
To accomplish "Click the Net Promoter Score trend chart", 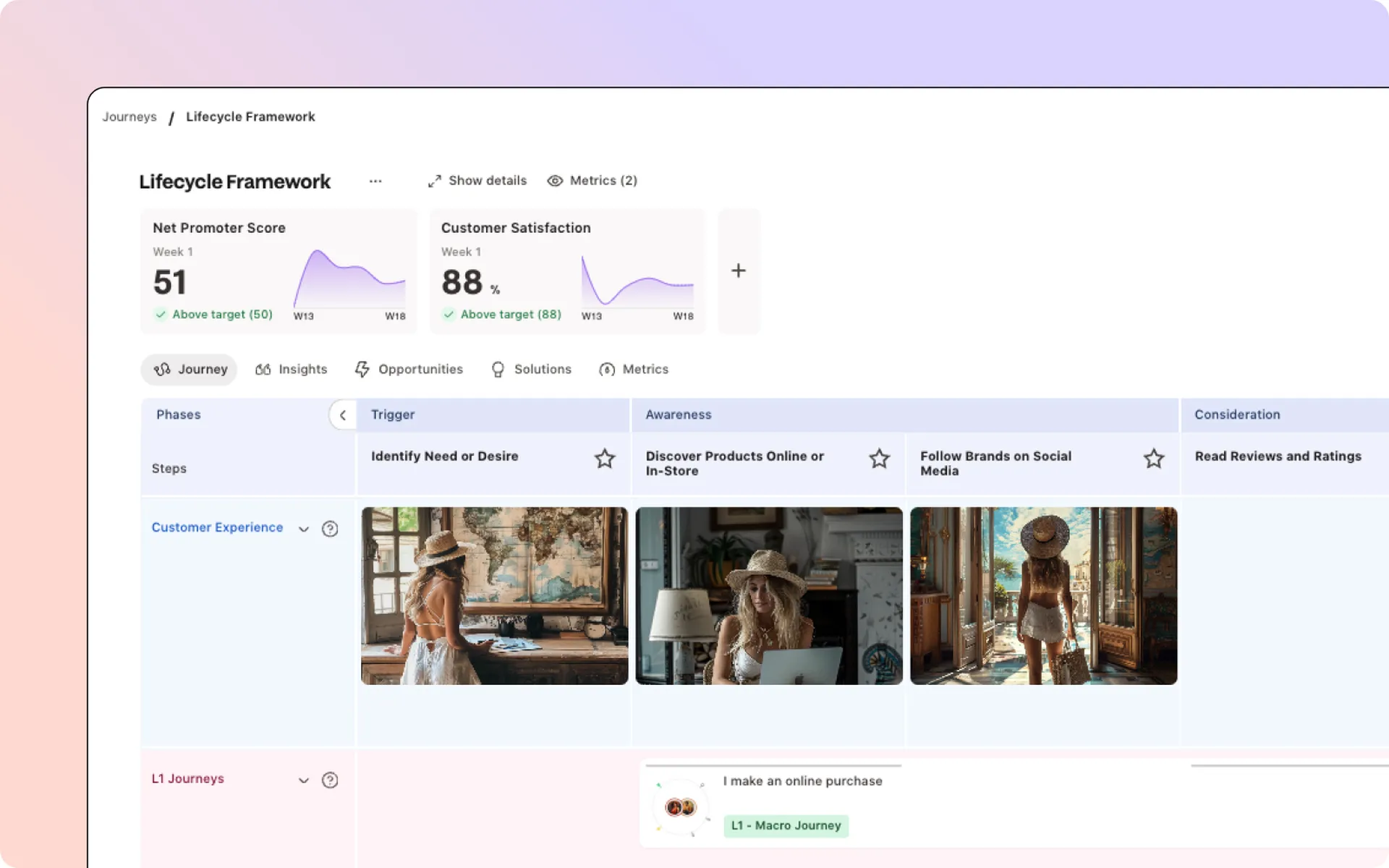I will coord(349,280).
